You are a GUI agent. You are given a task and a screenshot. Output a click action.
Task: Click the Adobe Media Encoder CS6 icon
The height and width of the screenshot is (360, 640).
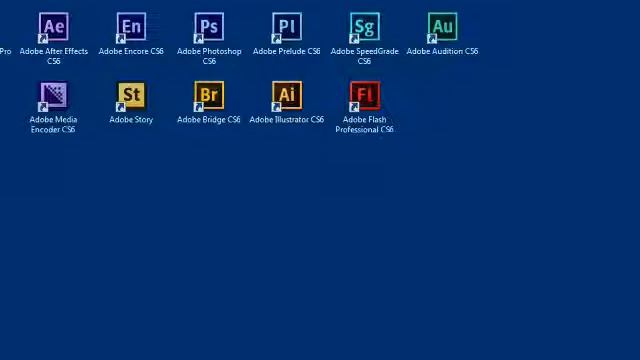point(53,96)
